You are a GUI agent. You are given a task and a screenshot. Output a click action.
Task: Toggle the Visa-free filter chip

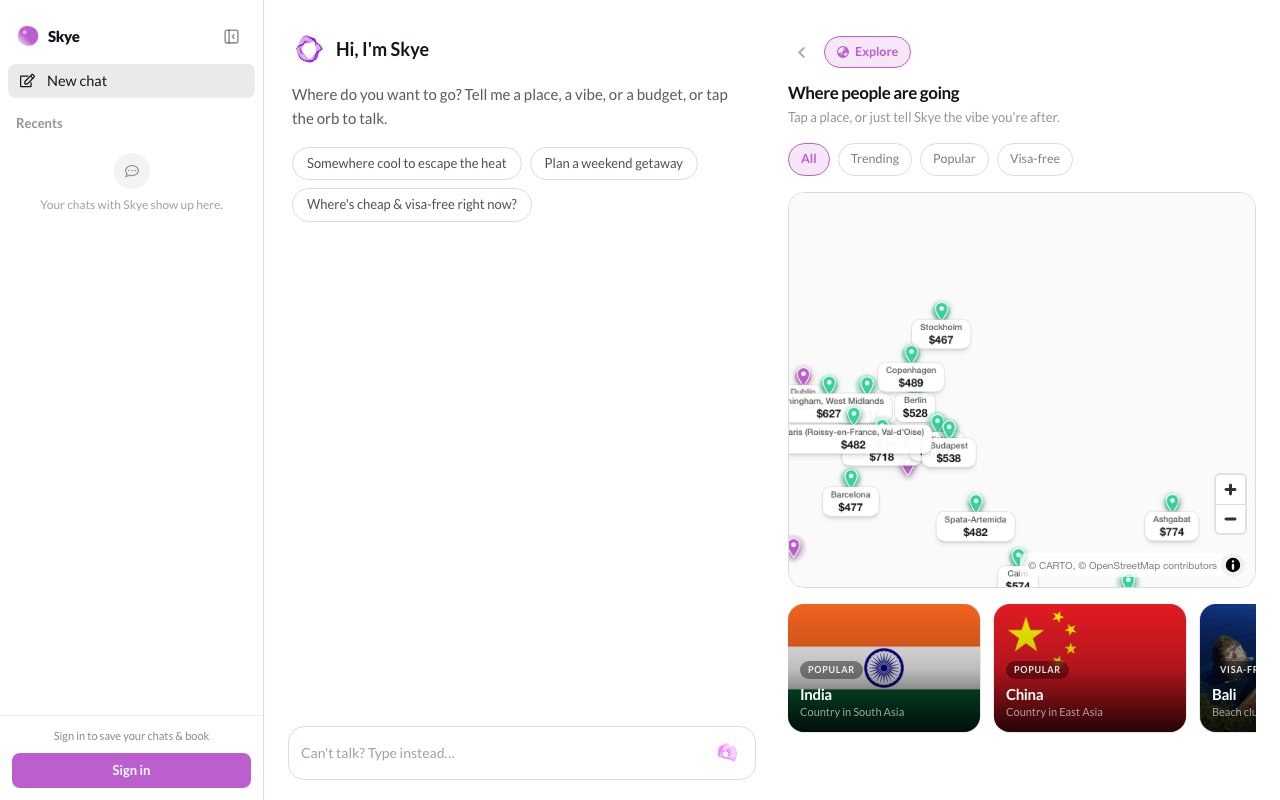(1035, 159)
